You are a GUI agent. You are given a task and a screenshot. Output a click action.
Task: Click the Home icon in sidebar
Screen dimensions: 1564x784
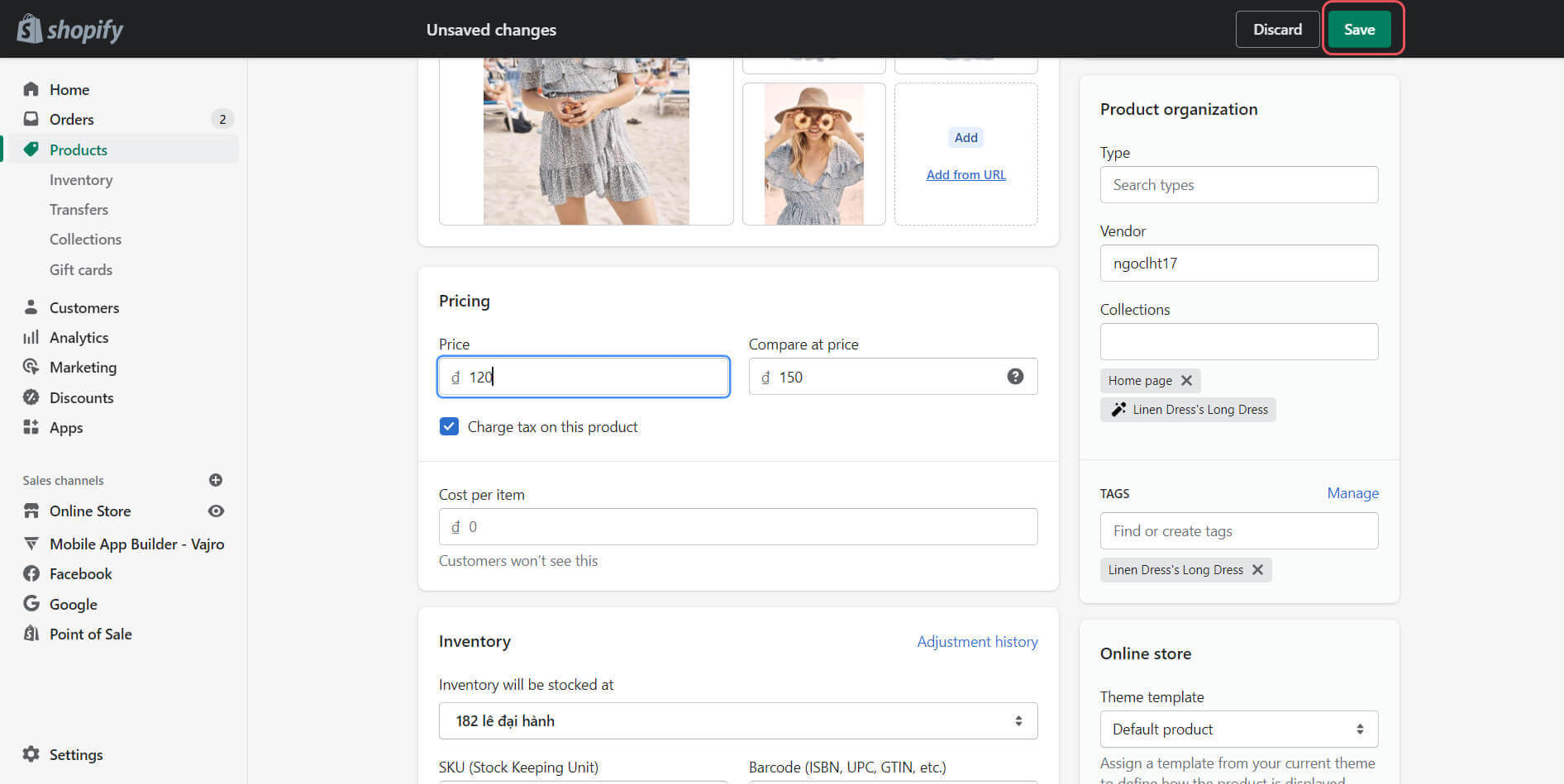31,89
